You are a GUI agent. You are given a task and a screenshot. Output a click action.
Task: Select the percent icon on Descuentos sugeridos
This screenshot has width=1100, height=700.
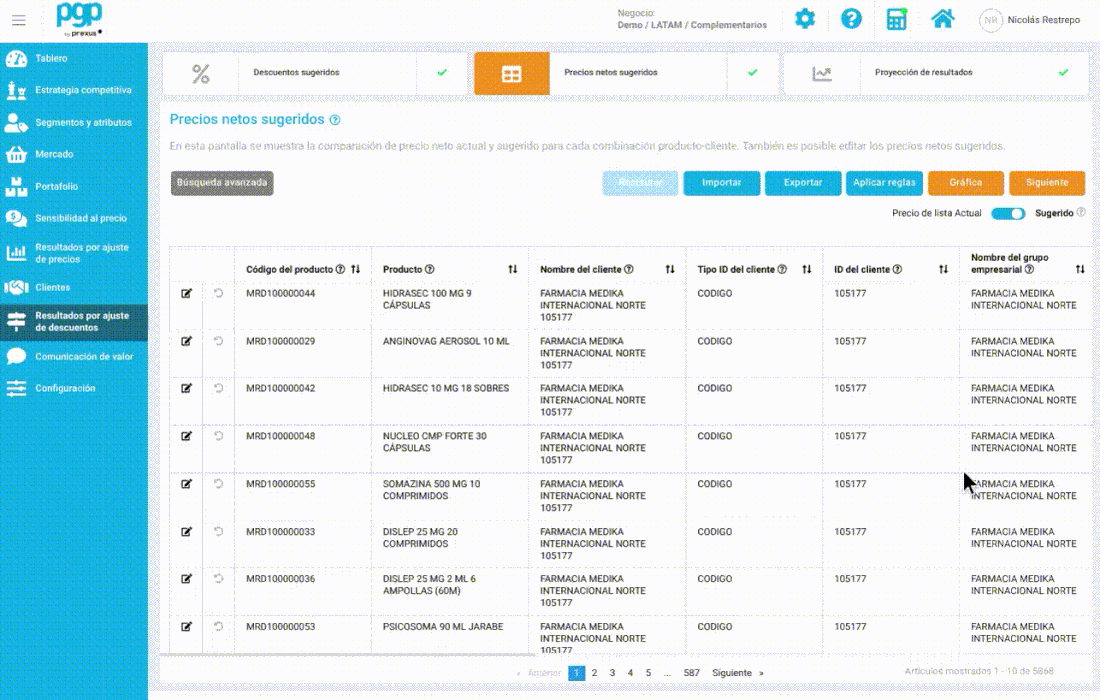click(198, 72)
